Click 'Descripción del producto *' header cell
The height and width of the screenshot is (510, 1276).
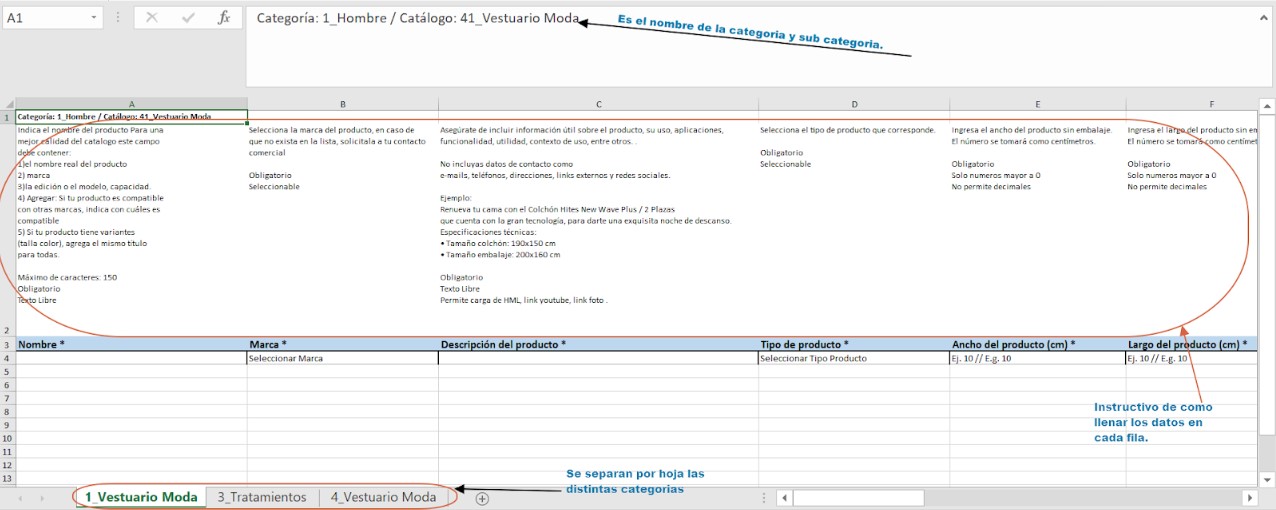click(598, 344)
